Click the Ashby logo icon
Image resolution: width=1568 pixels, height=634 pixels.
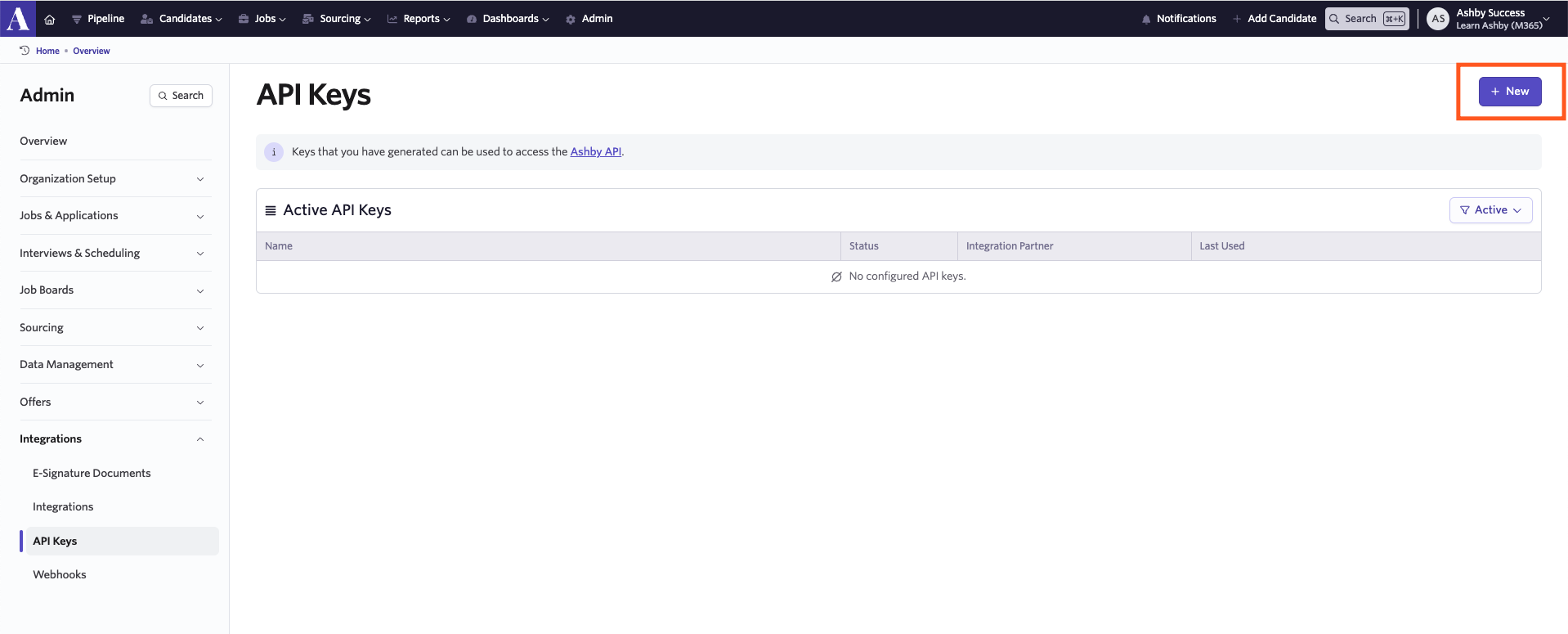tap(17, 18)
